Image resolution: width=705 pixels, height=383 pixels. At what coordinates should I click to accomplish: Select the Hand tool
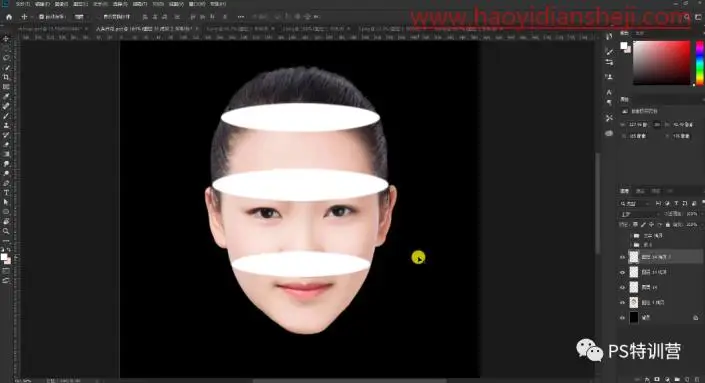6,222
